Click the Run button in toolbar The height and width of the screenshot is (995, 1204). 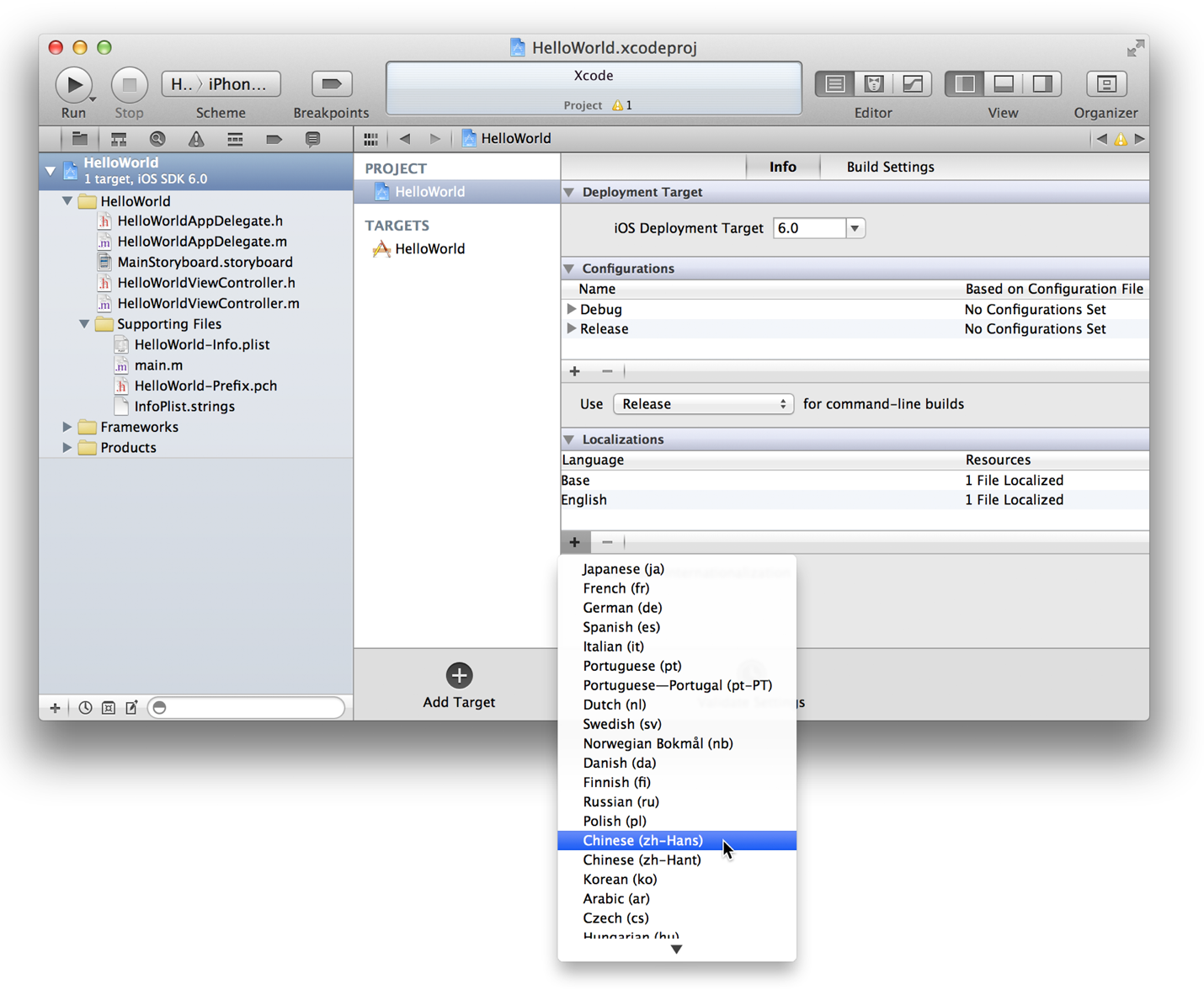pyautogui.click(x=73, y=84)
